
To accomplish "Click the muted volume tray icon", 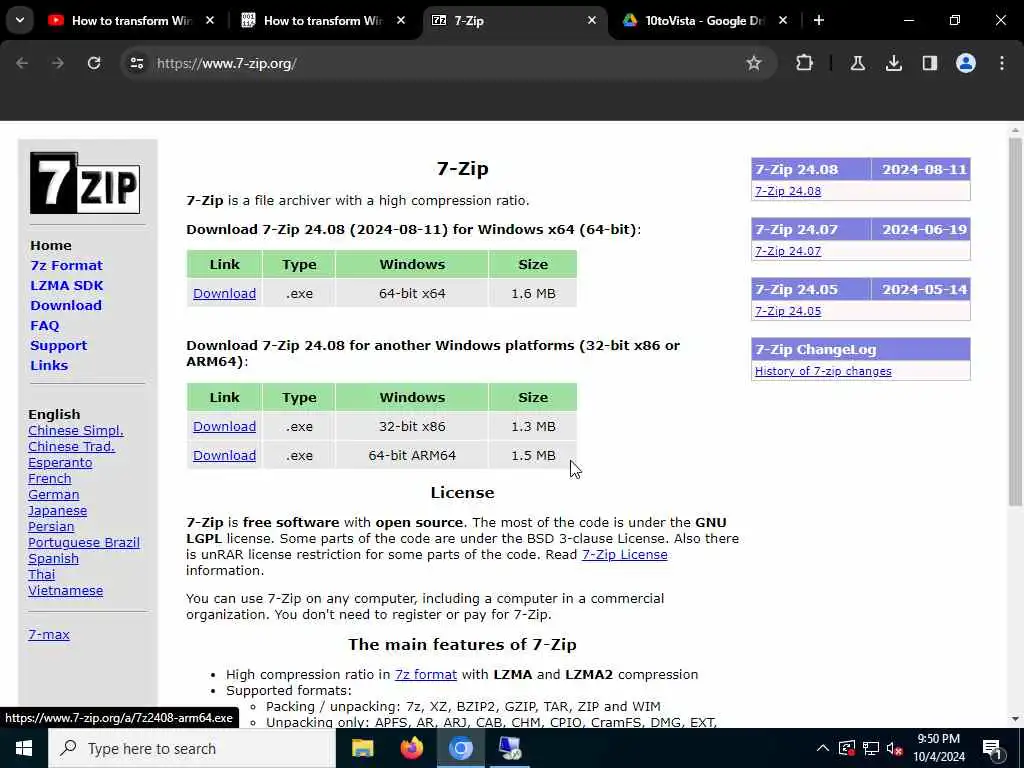I will pos(895,748).
